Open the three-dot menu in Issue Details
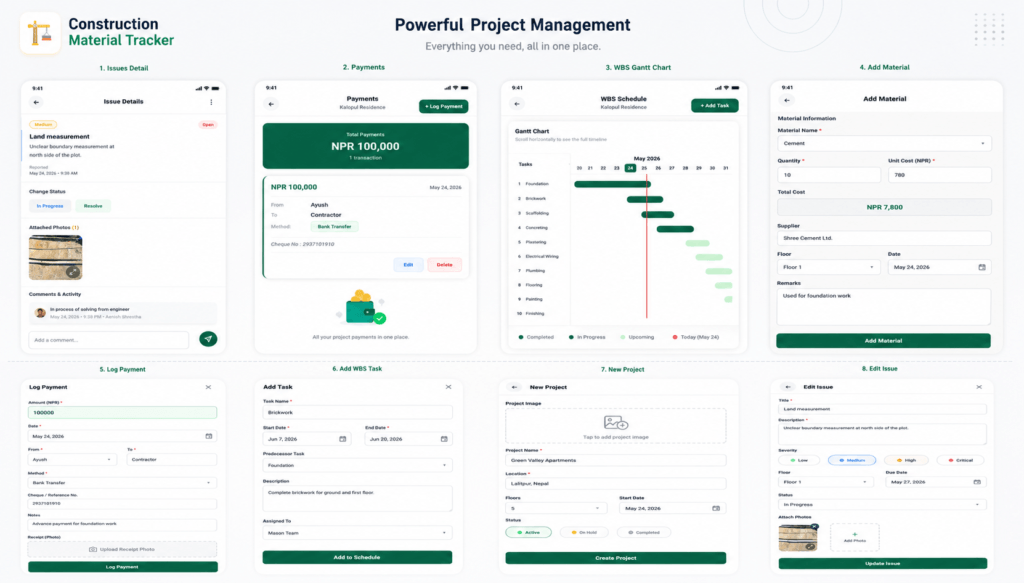Screen dimensions: 1024x583 pyautogui.click(x=211, y=102)
